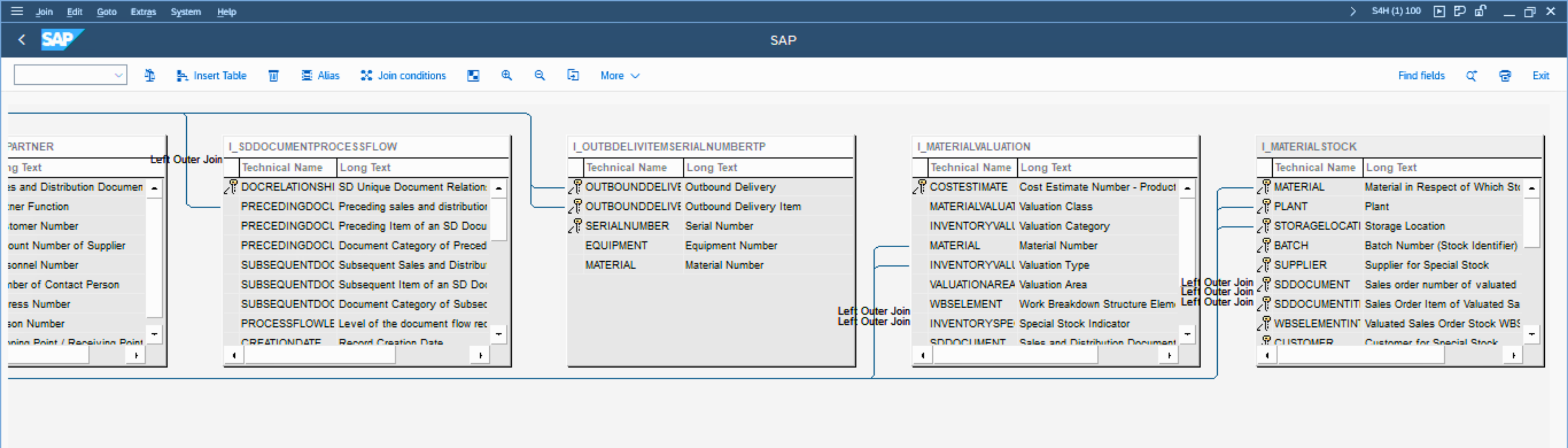Click the delete table trash icon
Viewport: 1568px width, 448px height.
(x=273, y=75)
